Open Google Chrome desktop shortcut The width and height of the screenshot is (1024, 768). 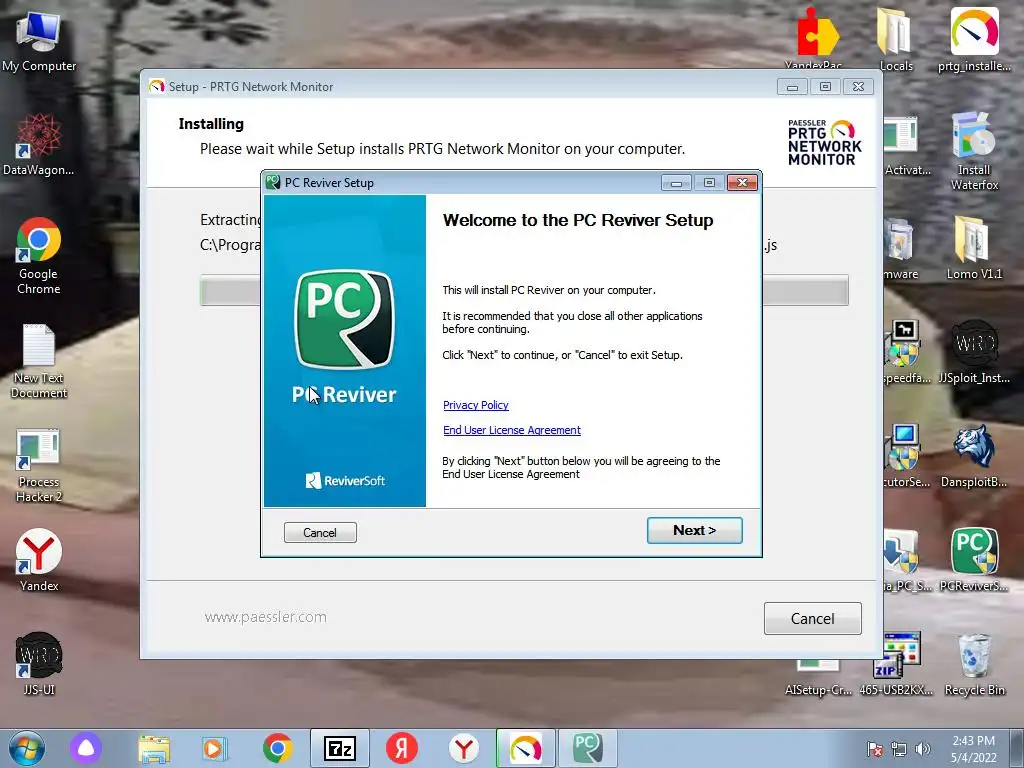39,256
